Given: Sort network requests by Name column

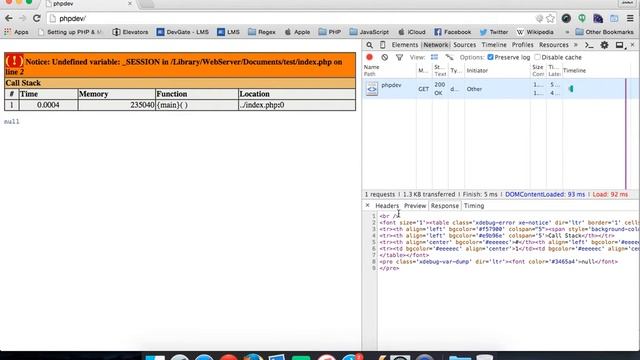Looking at the screenshot, I should point(389,71).
